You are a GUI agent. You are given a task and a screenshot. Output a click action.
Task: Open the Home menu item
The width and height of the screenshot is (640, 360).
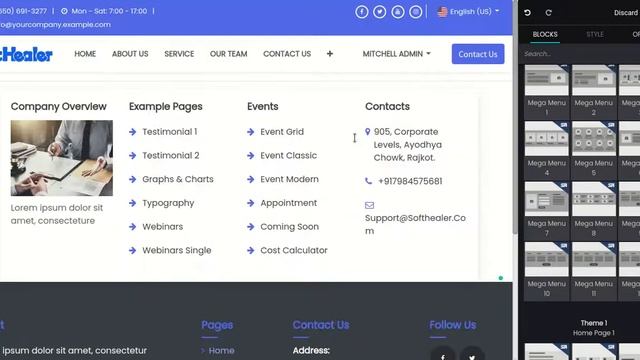pos(85,54)
